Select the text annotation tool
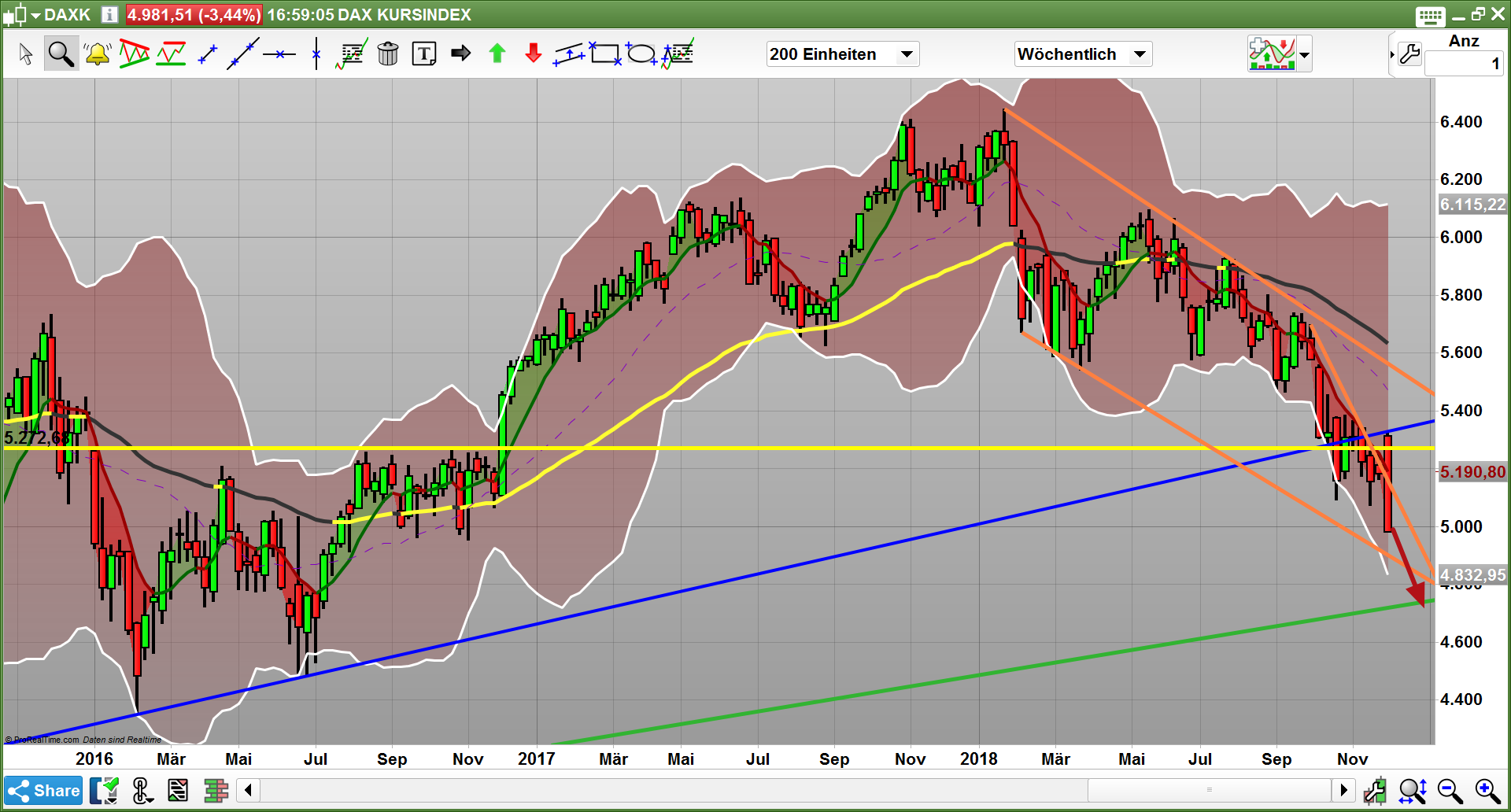Viewport: 1511px width, 812px height. pos(424,53)
